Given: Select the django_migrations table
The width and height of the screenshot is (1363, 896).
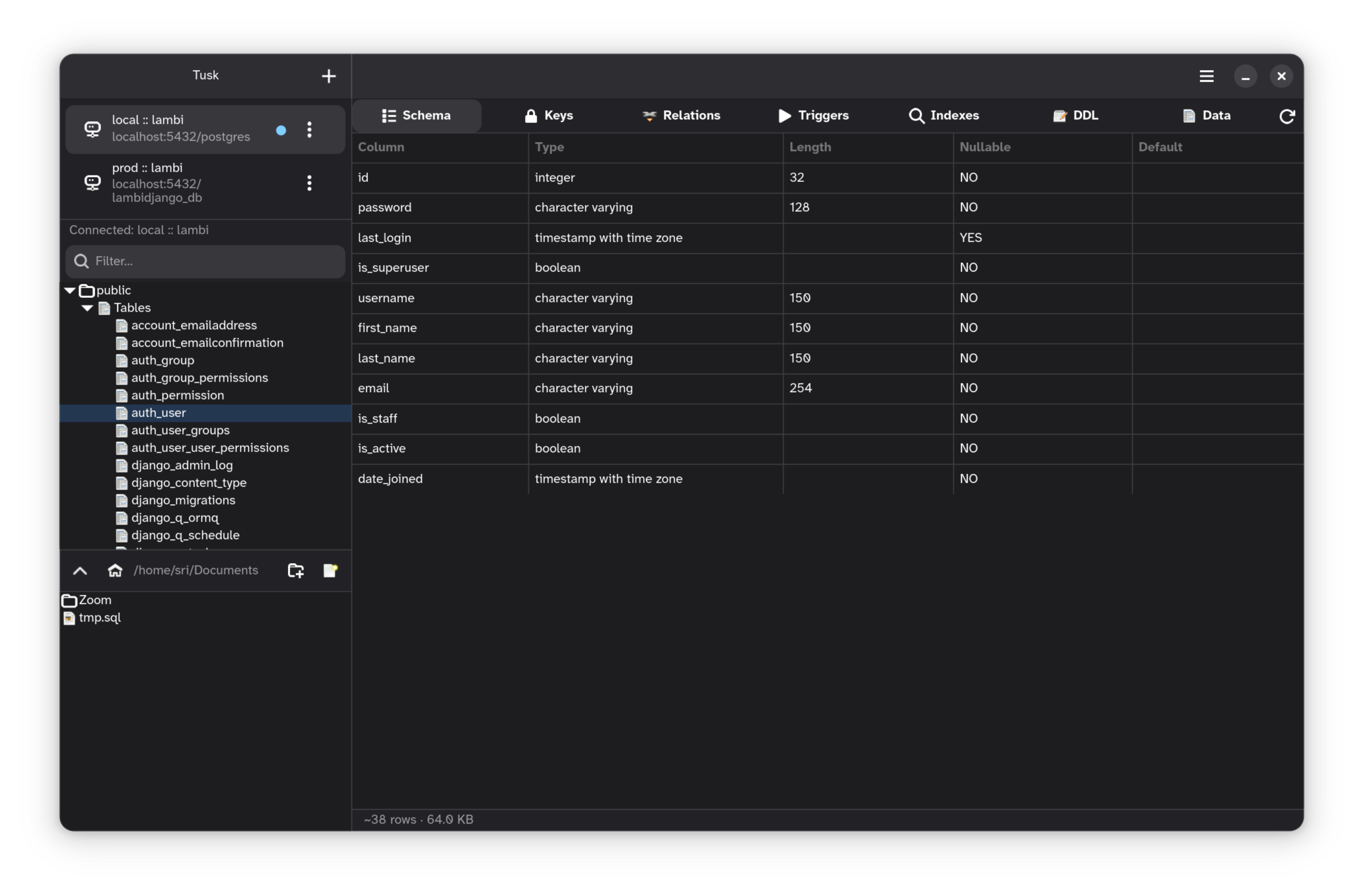Looking at the screenshot, I should [183, 500].
